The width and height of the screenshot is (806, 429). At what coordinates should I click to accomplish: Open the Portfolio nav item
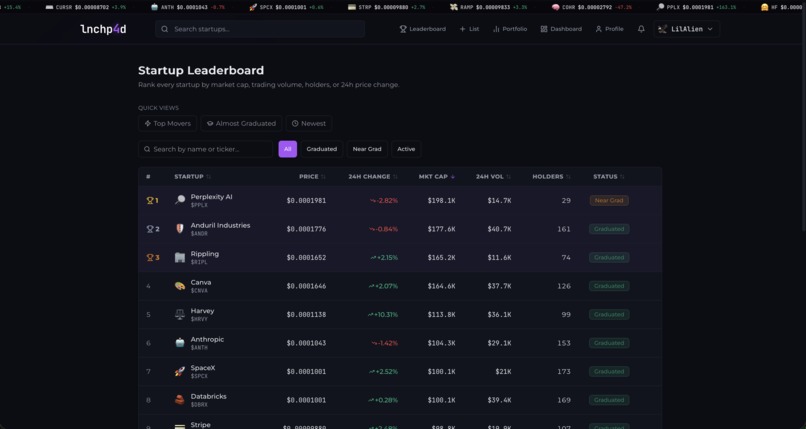point(510,29)
